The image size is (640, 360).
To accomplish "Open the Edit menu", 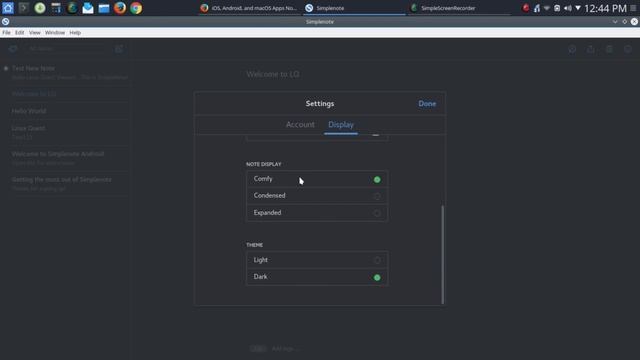I will [20, 33].
